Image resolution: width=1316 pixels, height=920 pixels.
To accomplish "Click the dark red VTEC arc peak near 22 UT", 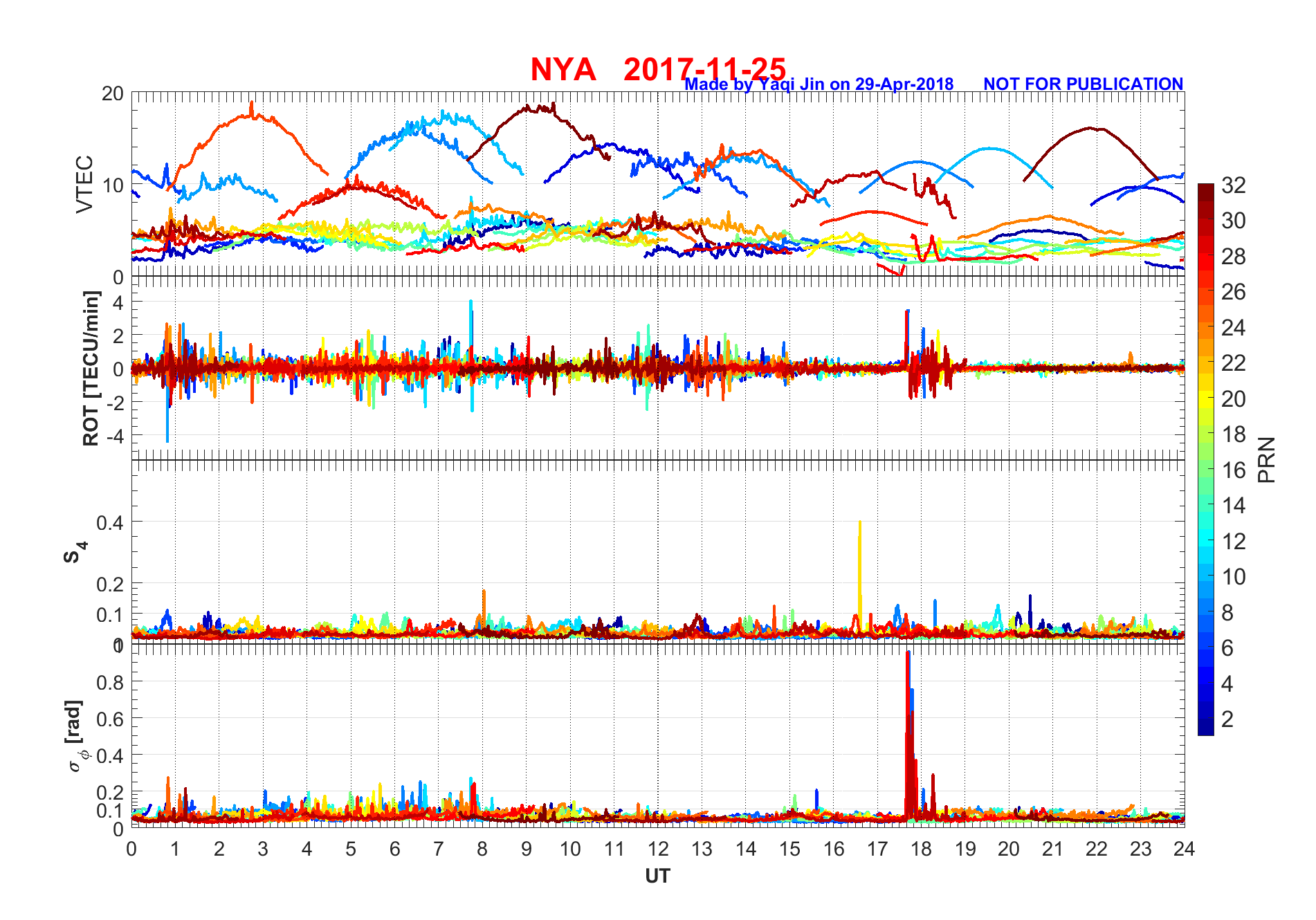I will click(x=1091, y=128).
